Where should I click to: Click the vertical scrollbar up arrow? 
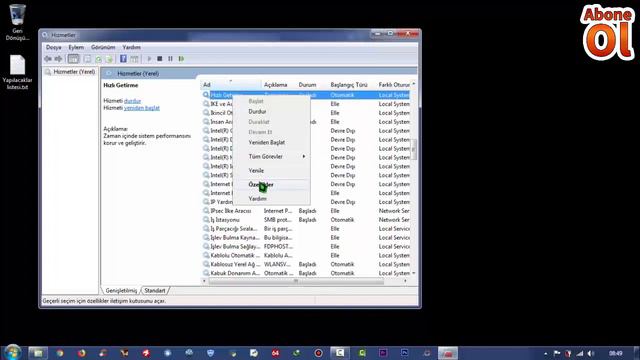414,84
